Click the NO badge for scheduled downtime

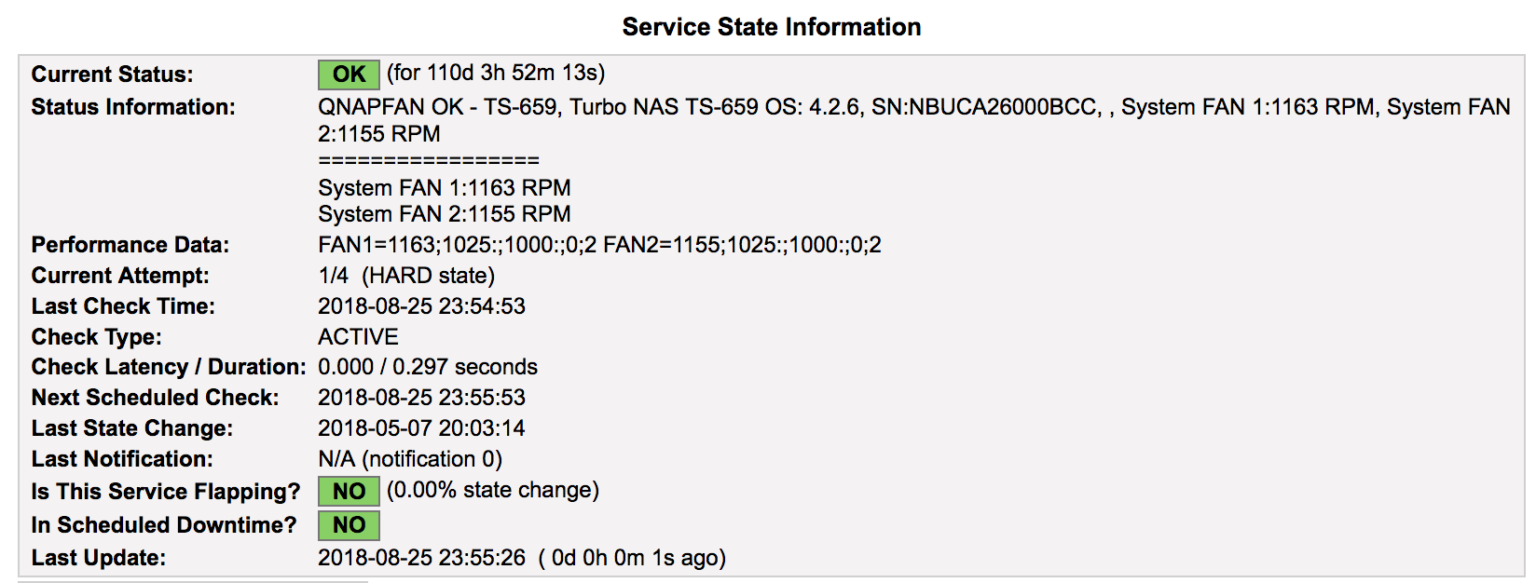tap(349, 525)
